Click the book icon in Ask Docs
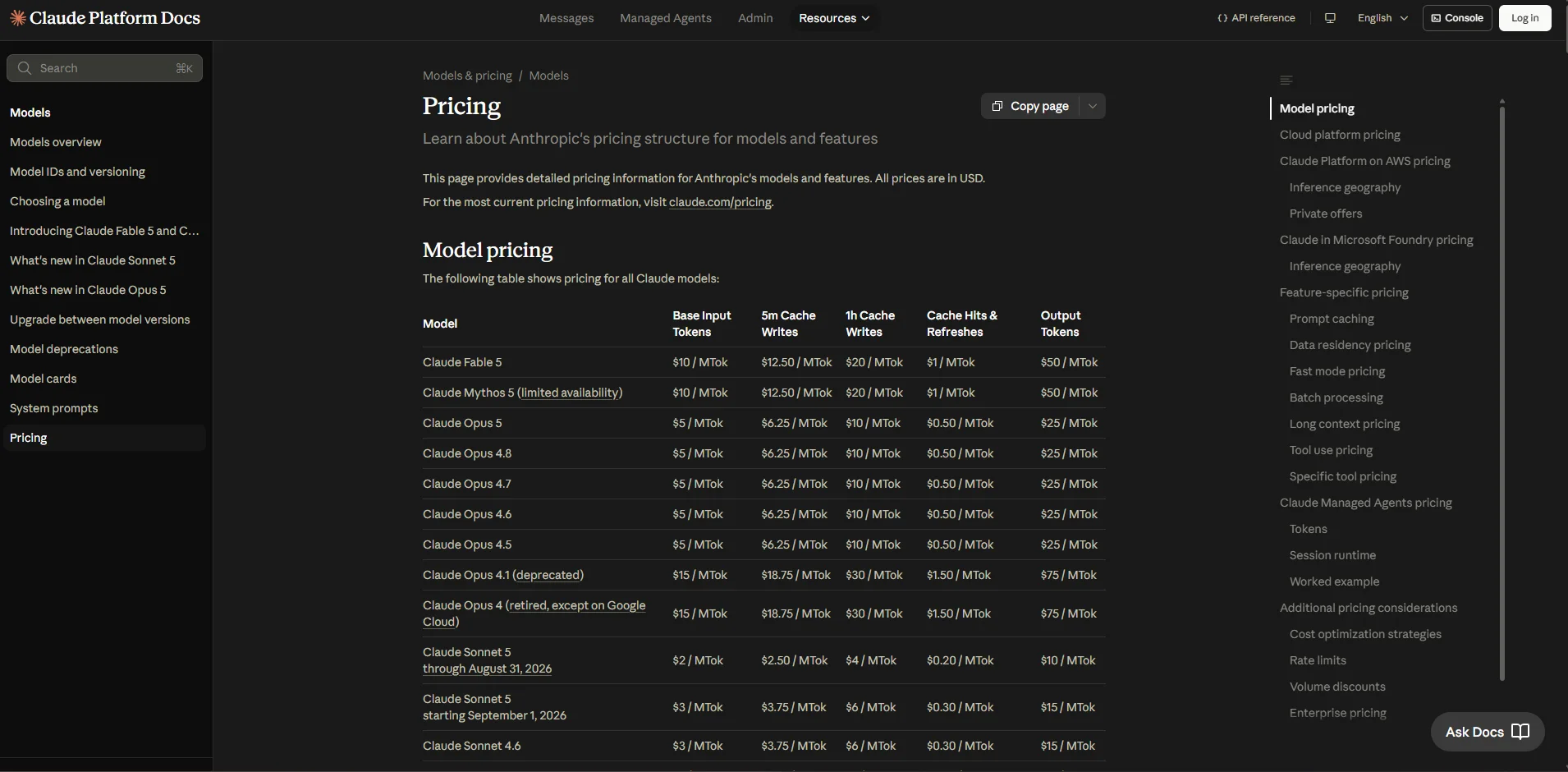 1520,732
